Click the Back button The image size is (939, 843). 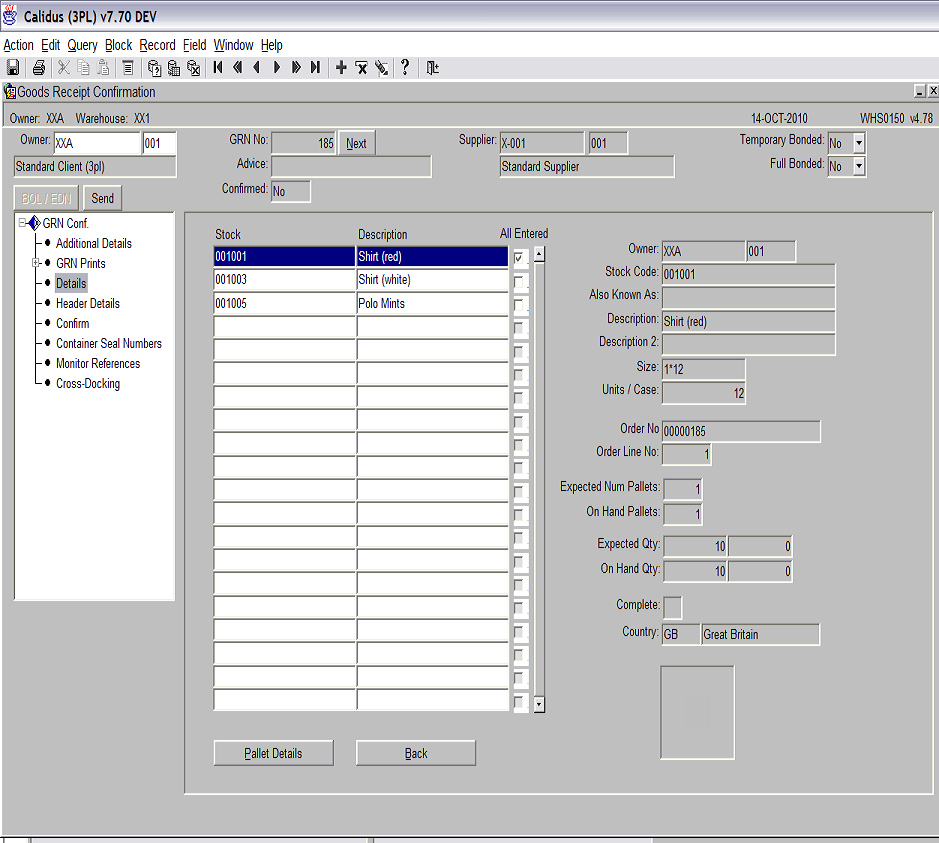click(416, 753)
